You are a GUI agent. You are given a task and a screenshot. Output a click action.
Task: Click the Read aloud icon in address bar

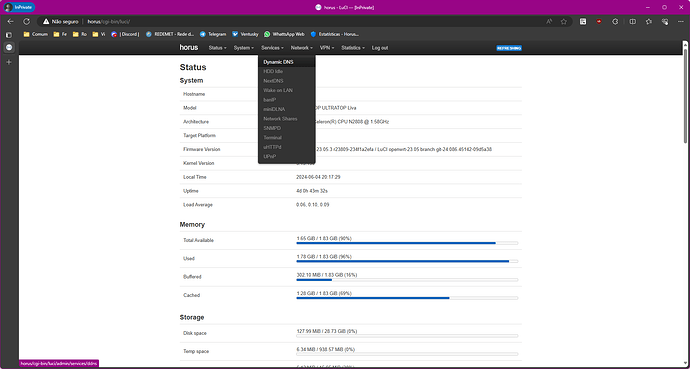(x=549, y=22)
